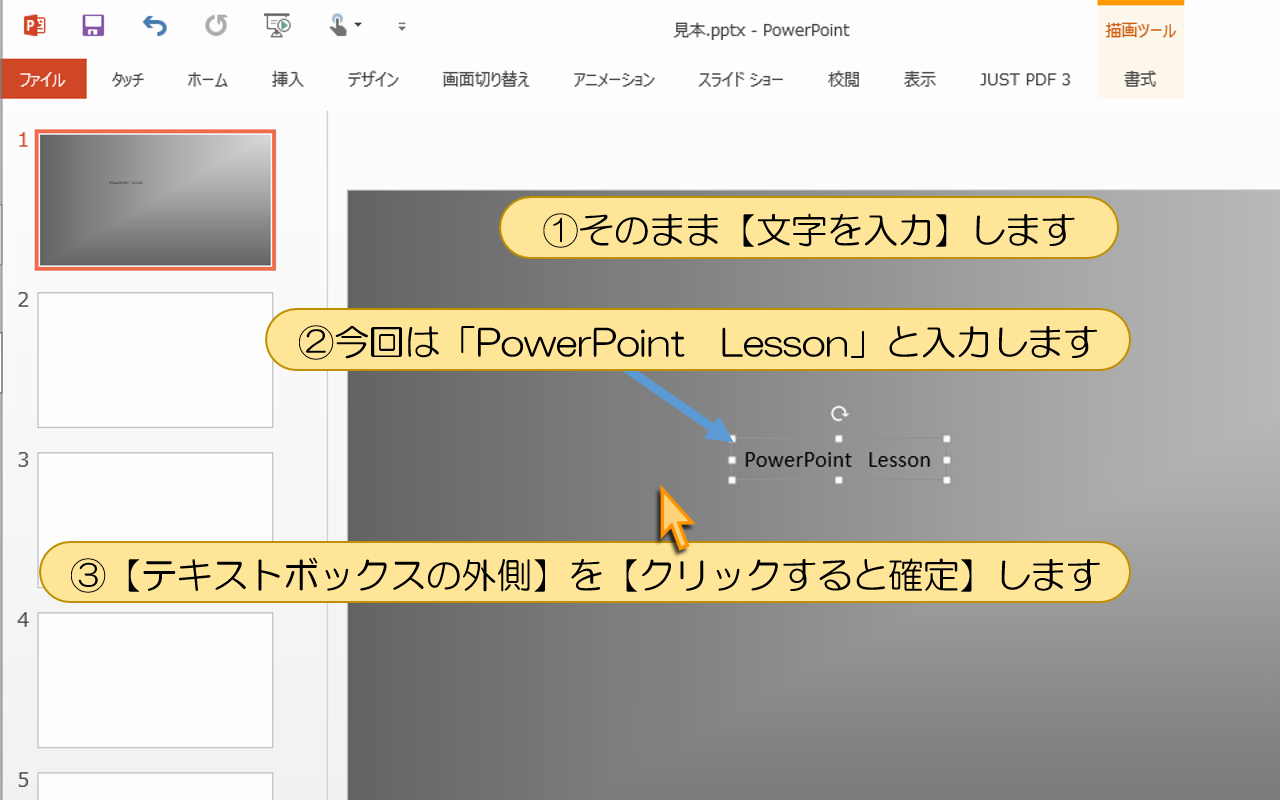1280x800 pixels.
Task: Open the JUST PDF 3 tab
Action: 1025,80
